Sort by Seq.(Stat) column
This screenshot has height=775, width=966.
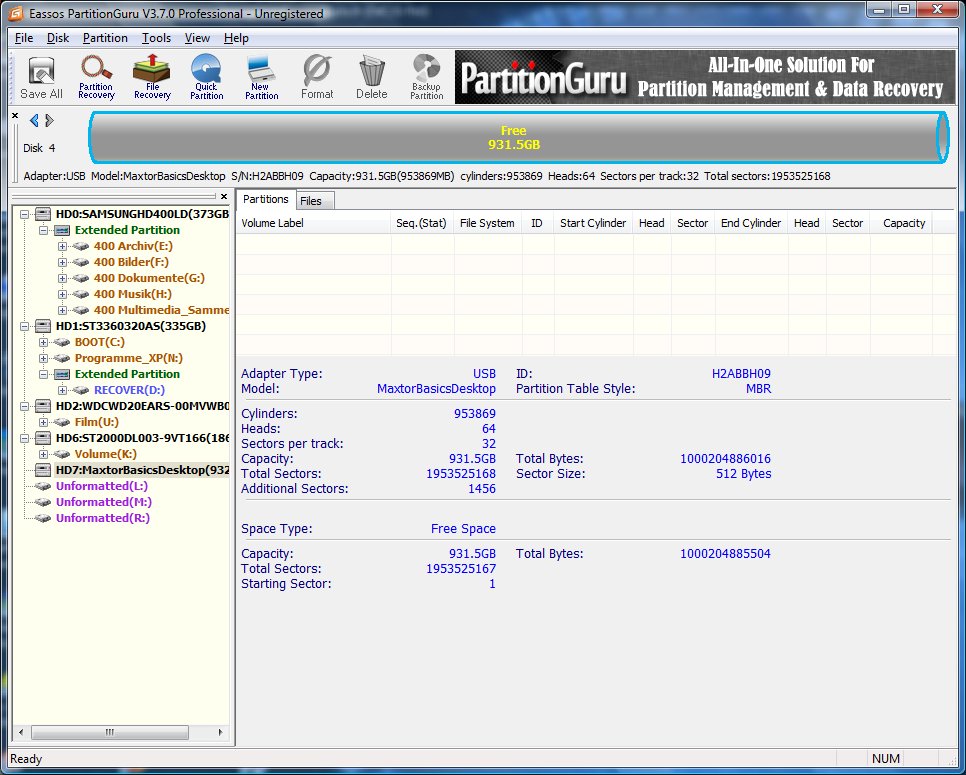pos(422,223)
